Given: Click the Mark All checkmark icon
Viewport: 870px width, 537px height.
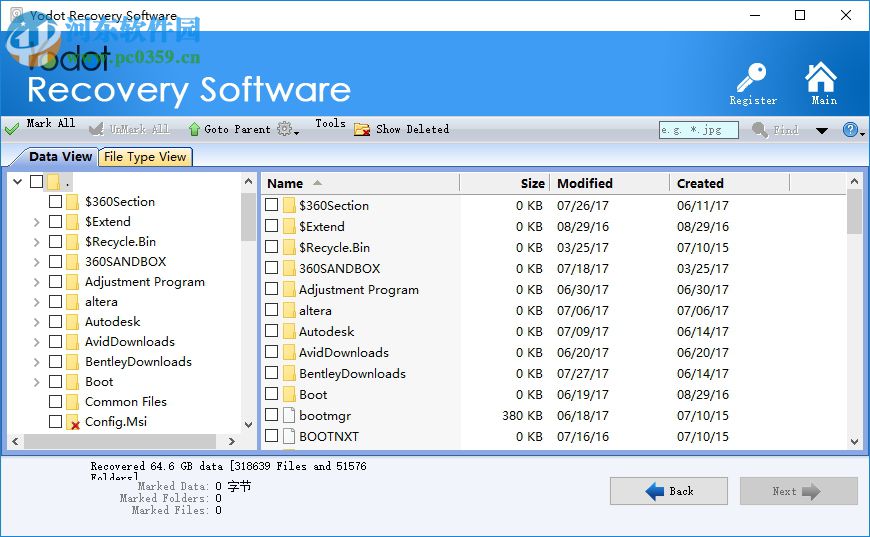Looking at the screenshot, I should click(x=12, y=129).
